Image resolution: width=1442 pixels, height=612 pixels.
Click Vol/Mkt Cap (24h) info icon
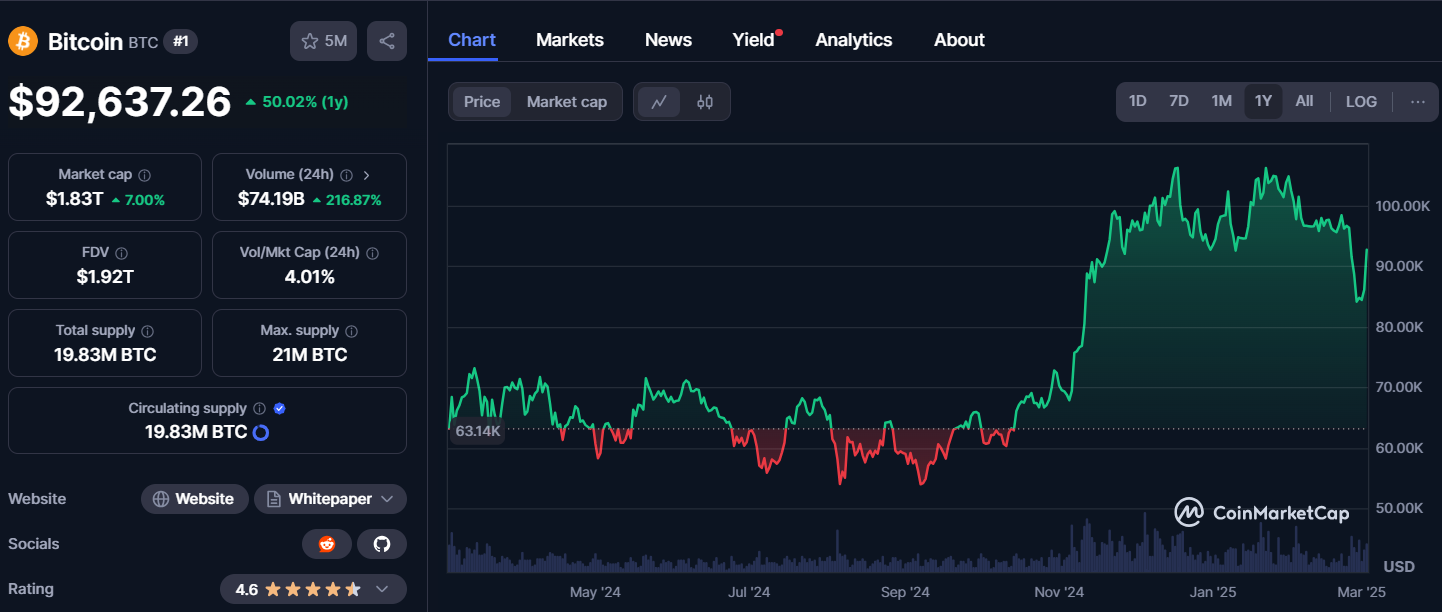coord(373,253)
